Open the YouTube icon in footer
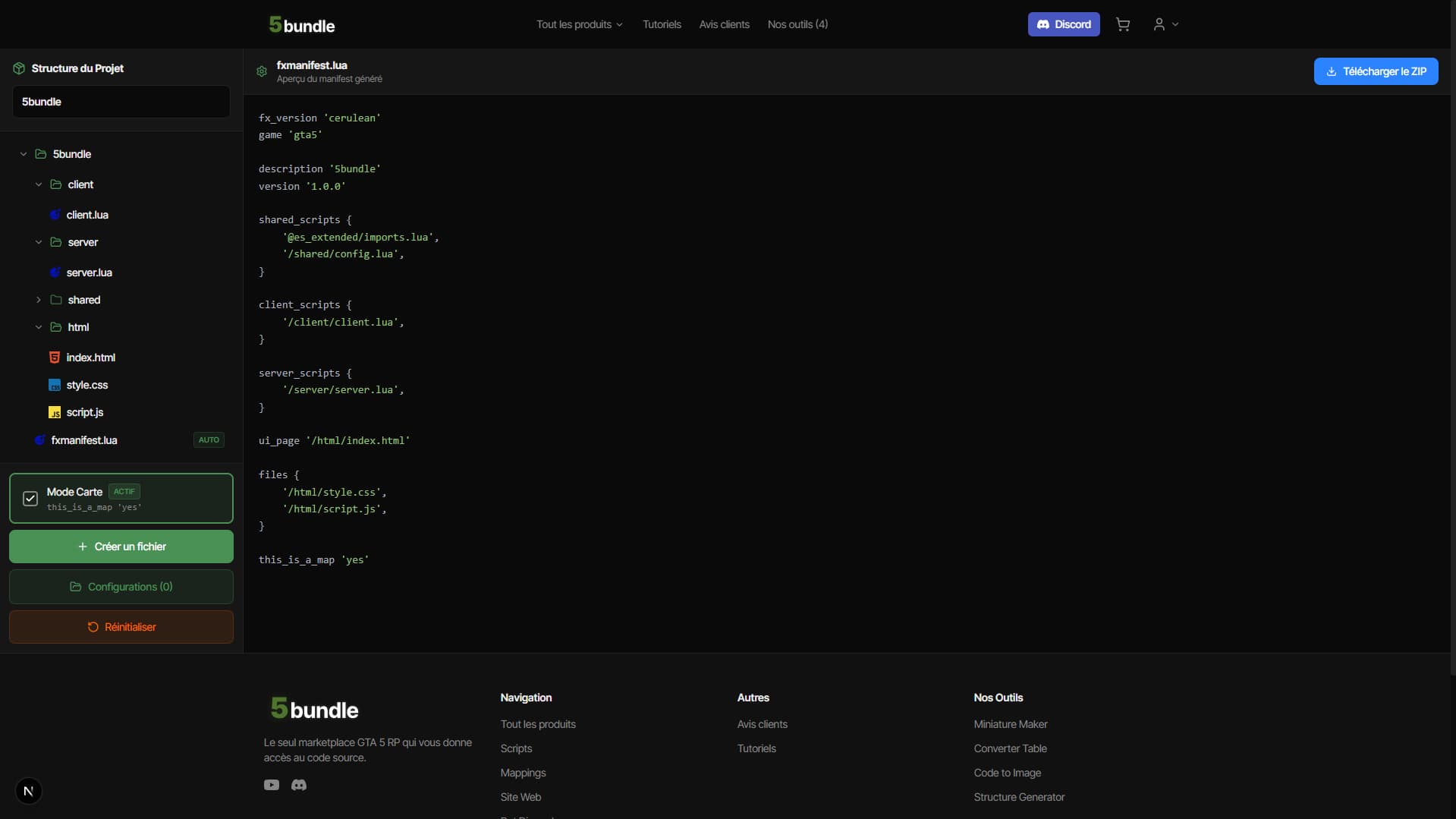1456x819 pixels. pos(272,785)
